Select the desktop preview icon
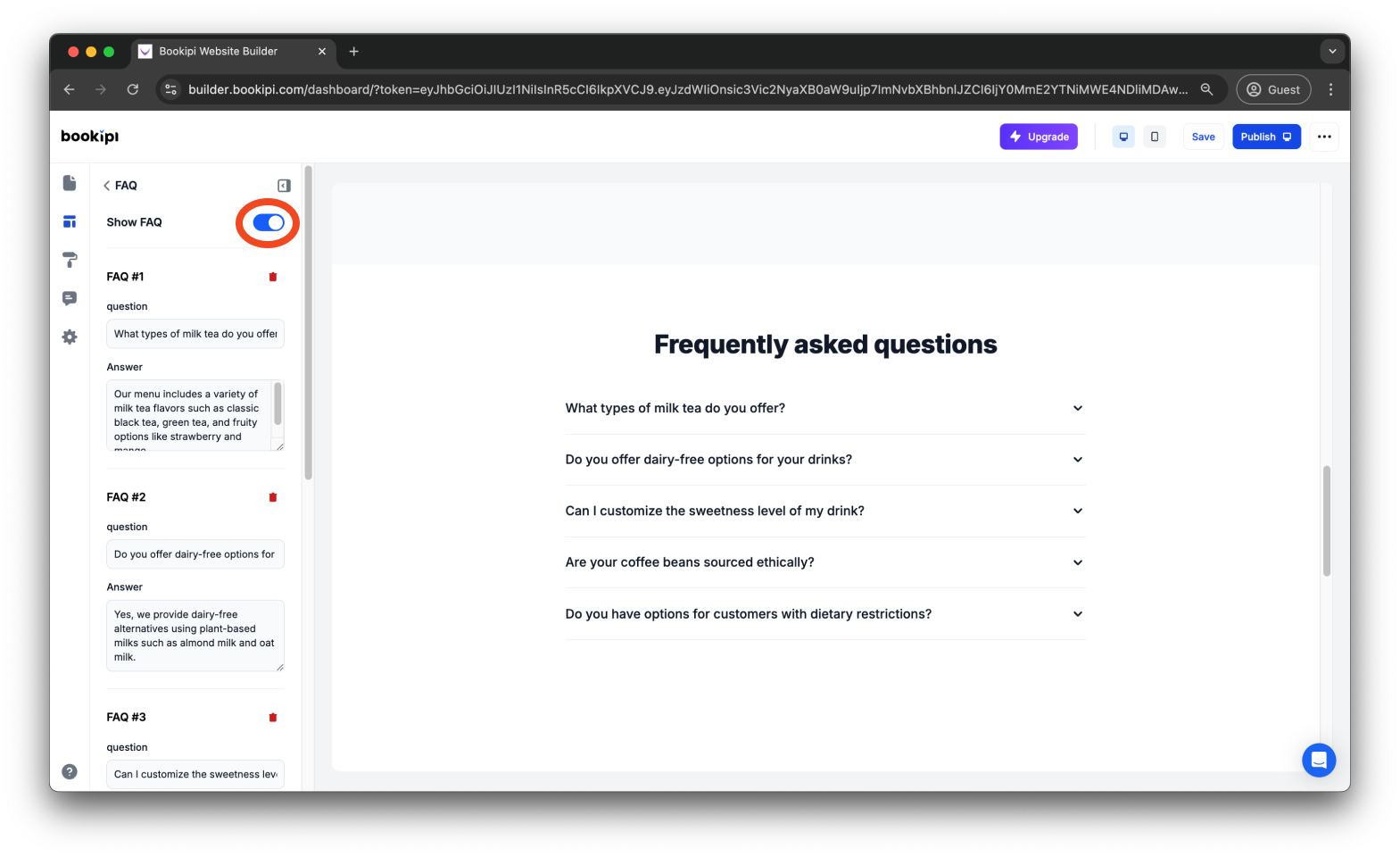The height and width of the screenshot is (857, 1400). point(1122,137)
